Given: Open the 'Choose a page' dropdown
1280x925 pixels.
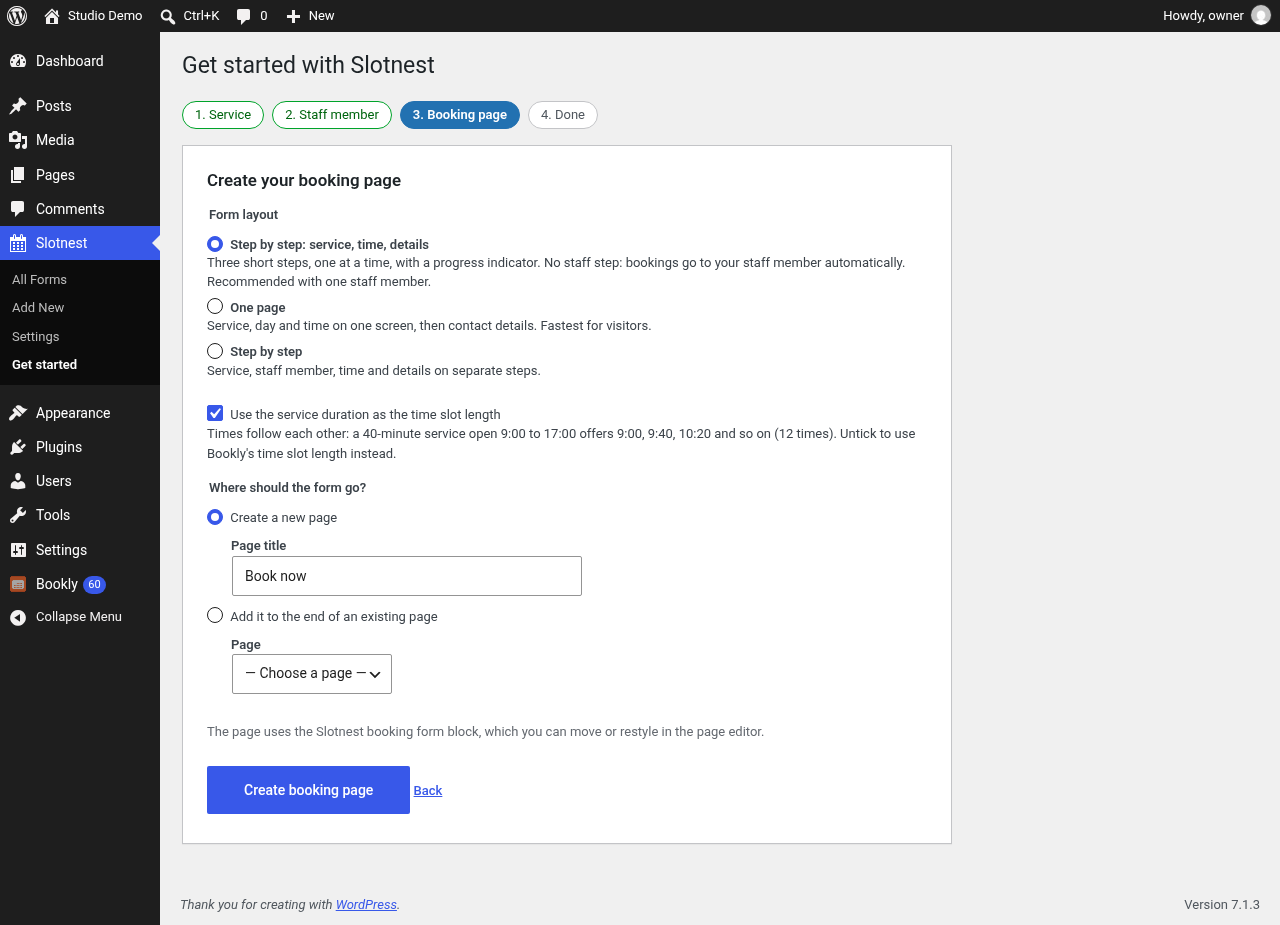Looking at the screenshot, I should tap(312, 674).
